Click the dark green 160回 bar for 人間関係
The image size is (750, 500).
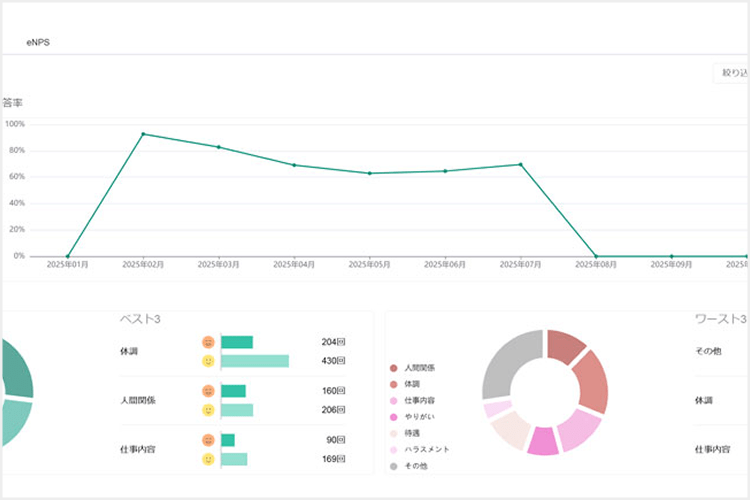point(233,391)
